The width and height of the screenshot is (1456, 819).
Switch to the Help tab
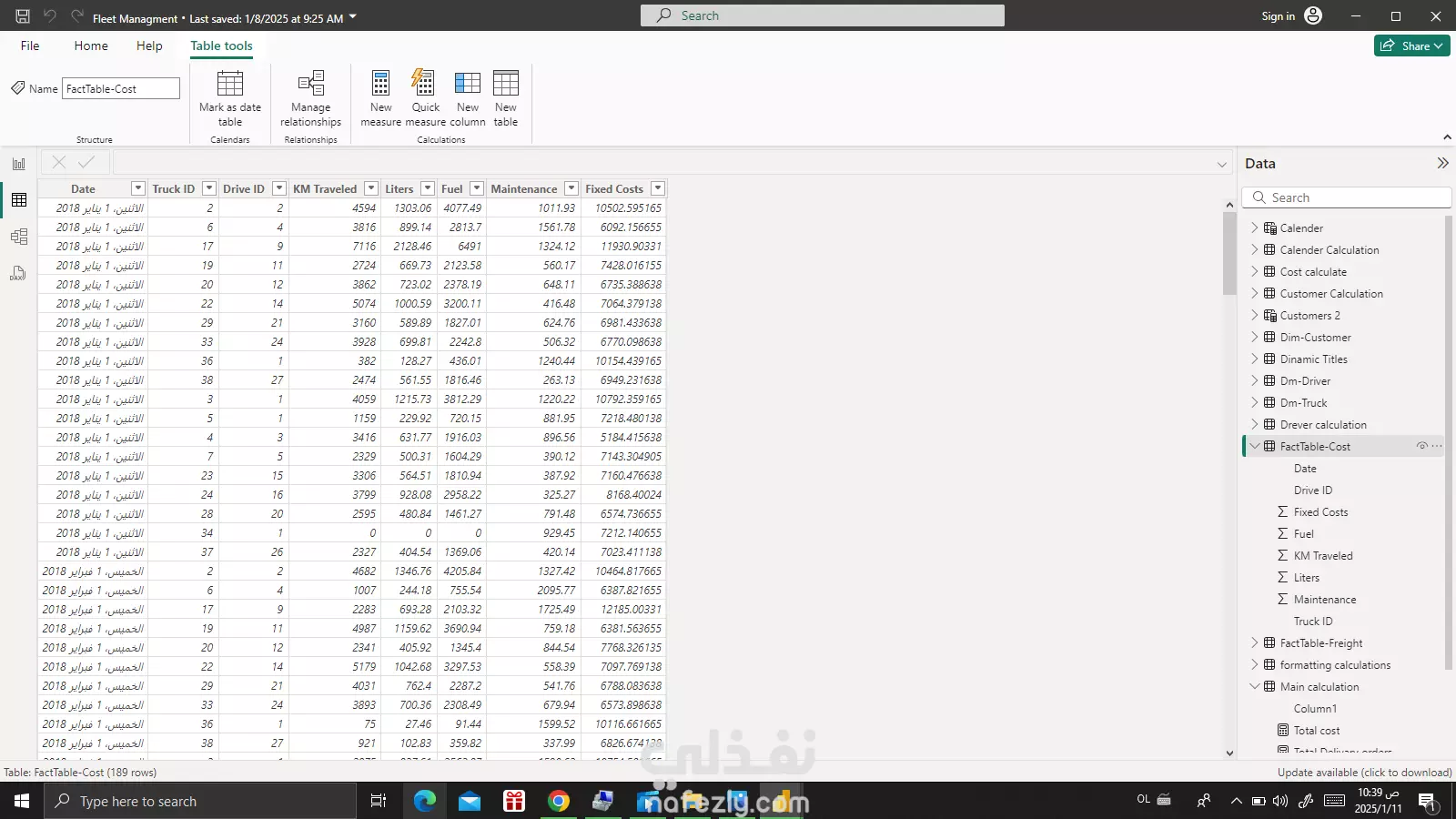tap(149, 45)
